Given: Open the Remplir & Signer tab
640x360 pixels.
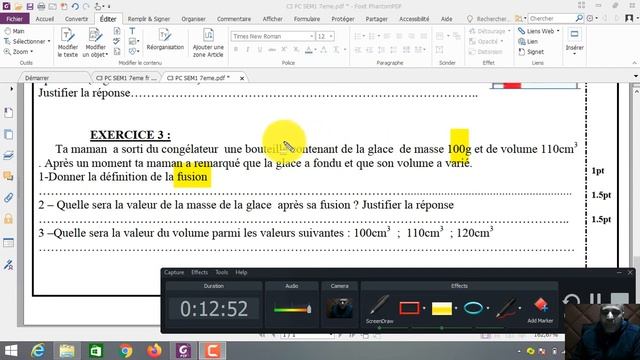Looking at the screenshot, I should 149,19.
